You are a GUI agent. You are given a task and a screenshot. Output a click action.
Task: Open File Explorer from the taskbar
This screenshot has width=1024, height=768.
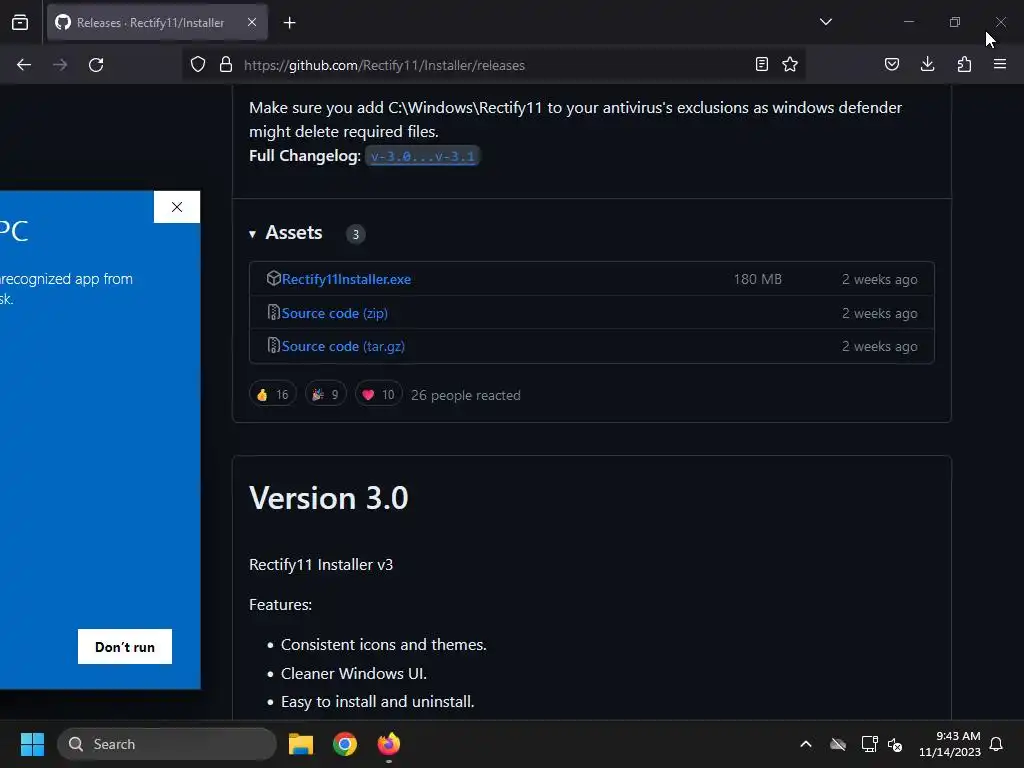coord(301,744)
